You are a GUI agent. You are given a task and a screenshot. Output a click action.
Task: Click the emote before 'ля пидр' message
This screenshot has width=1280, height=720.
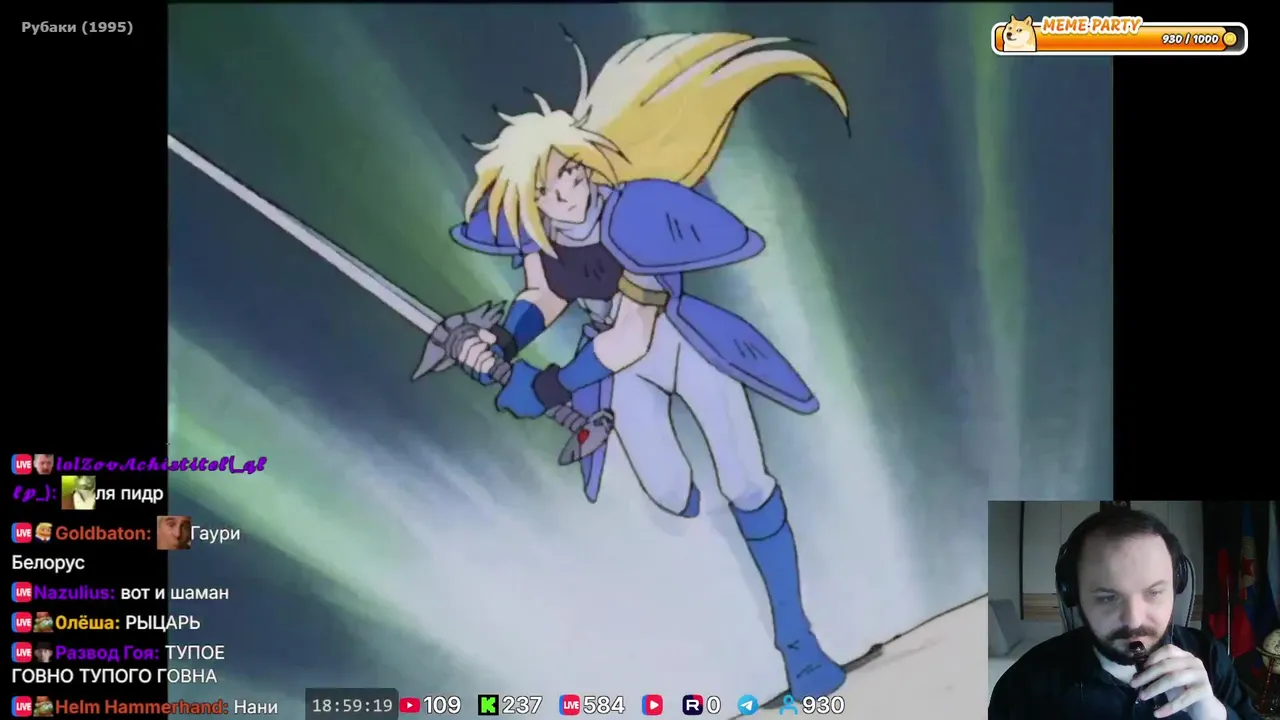(78, 492)
